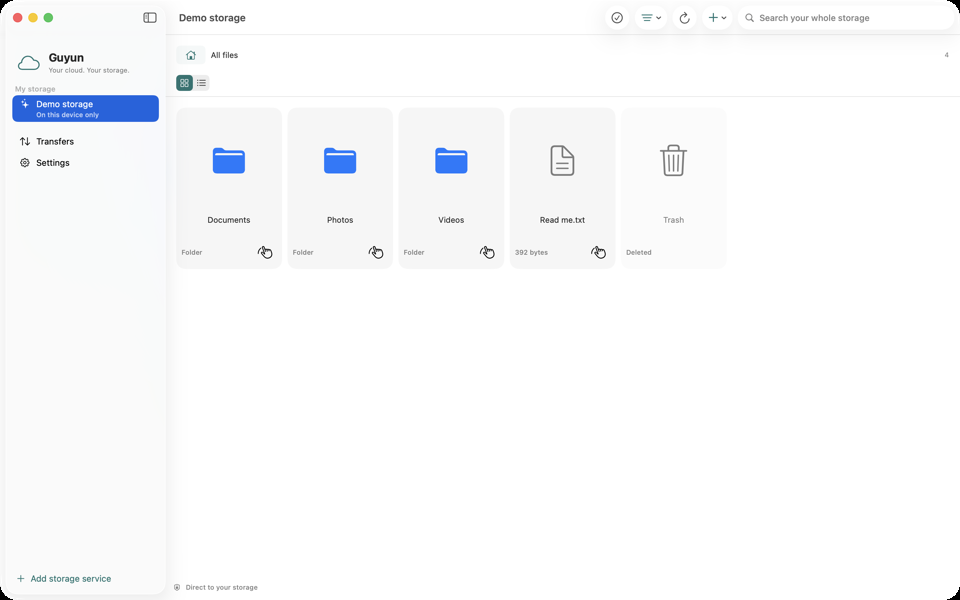
Task: Click the 392 bytes size label
Action: [531, 252]
